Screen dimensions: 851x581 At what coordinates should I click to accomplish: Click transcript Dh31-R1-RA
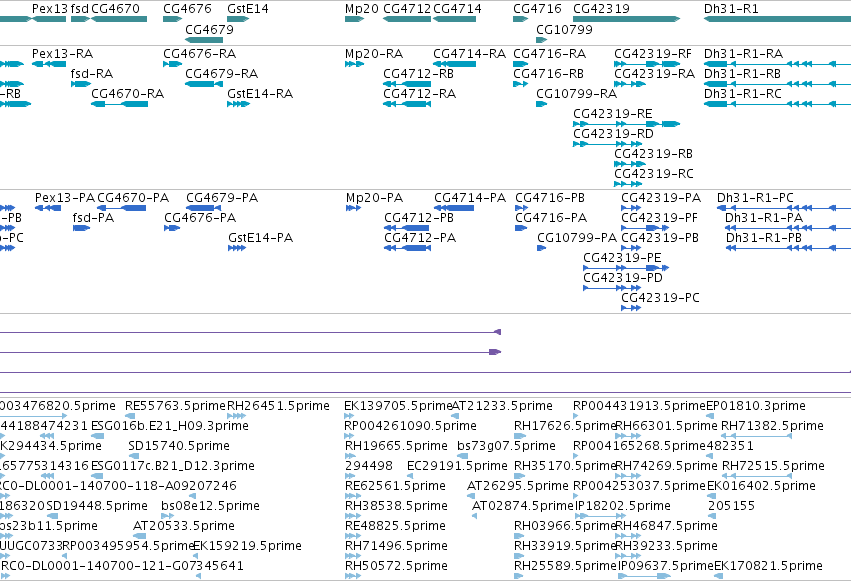(x=777, y=64)
